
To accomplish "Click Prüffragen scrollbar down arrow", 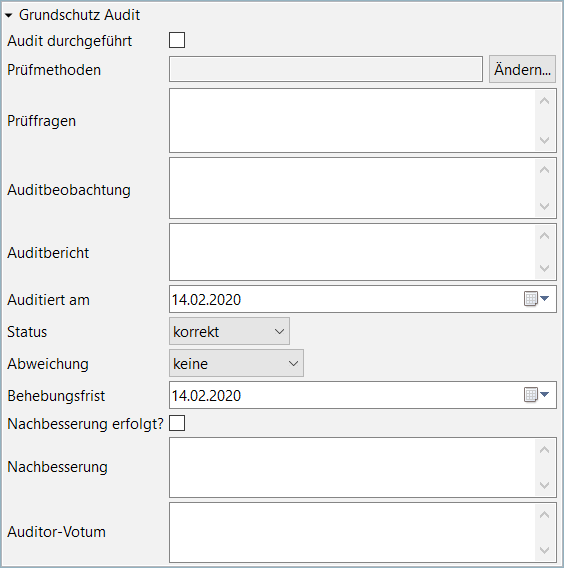I will (544, 140).
